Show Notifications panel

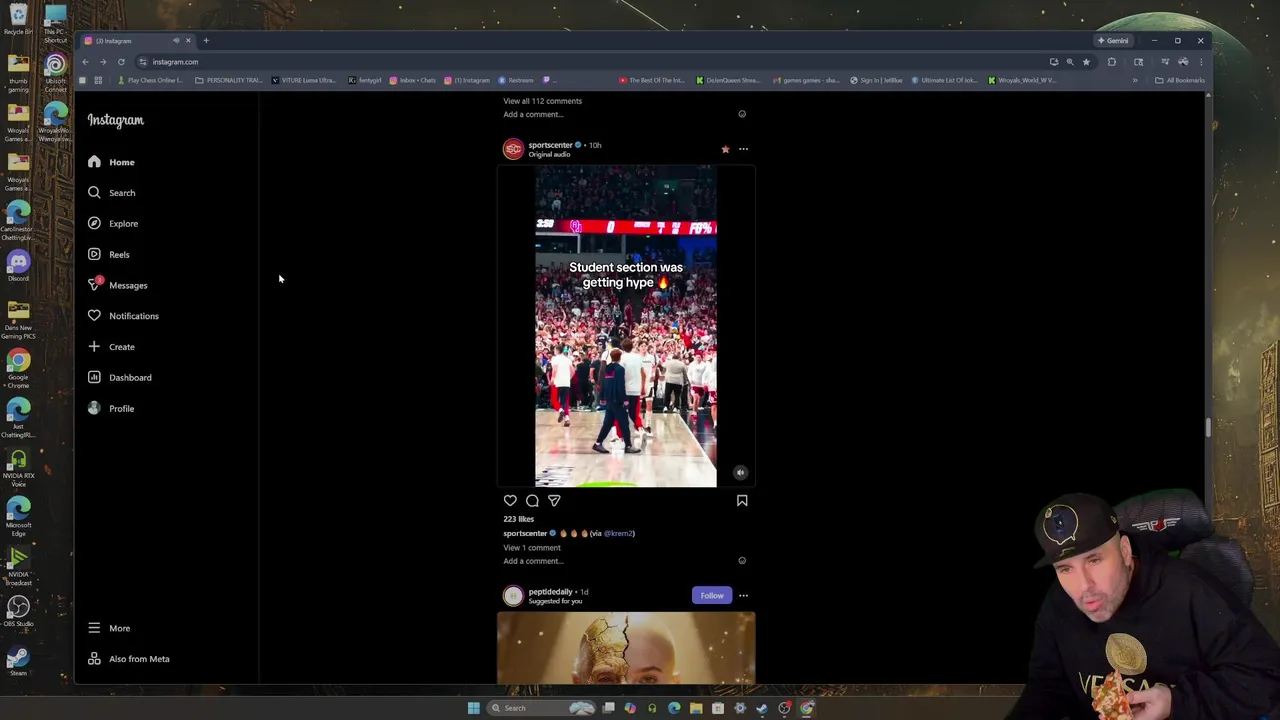tap(123, 316)
